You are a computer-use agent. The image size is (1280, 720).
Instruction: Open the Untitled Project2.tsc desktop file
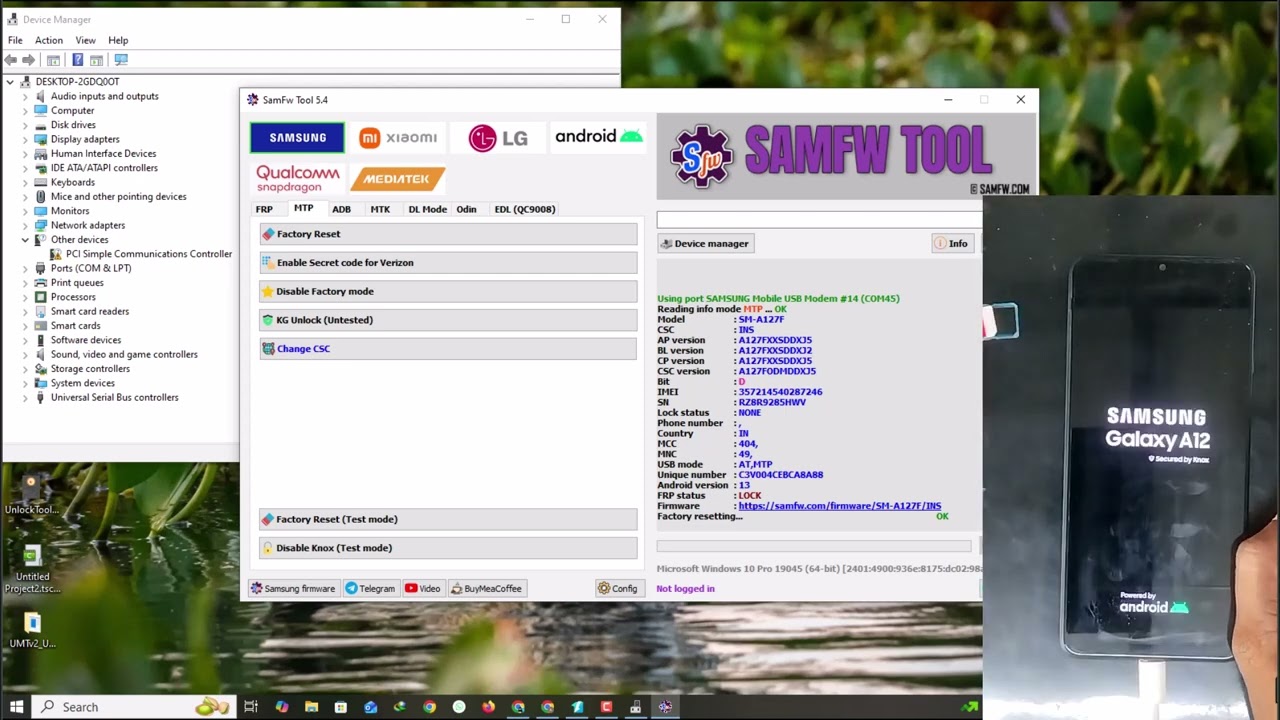point(32,569)
